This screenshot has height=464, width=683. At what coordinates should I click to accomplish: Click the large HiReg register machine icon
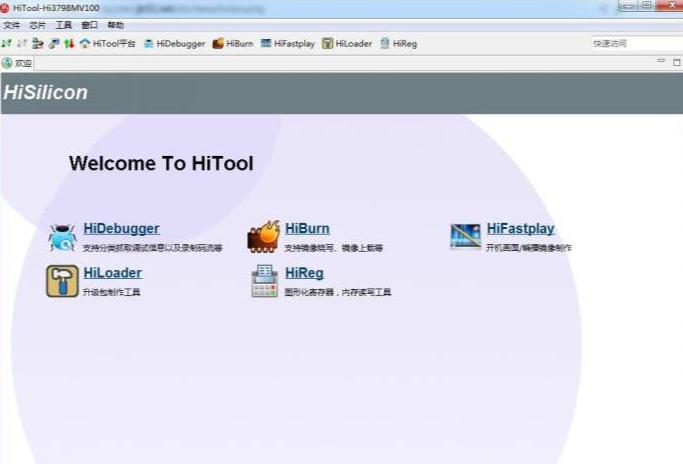(x=264, y=281)
